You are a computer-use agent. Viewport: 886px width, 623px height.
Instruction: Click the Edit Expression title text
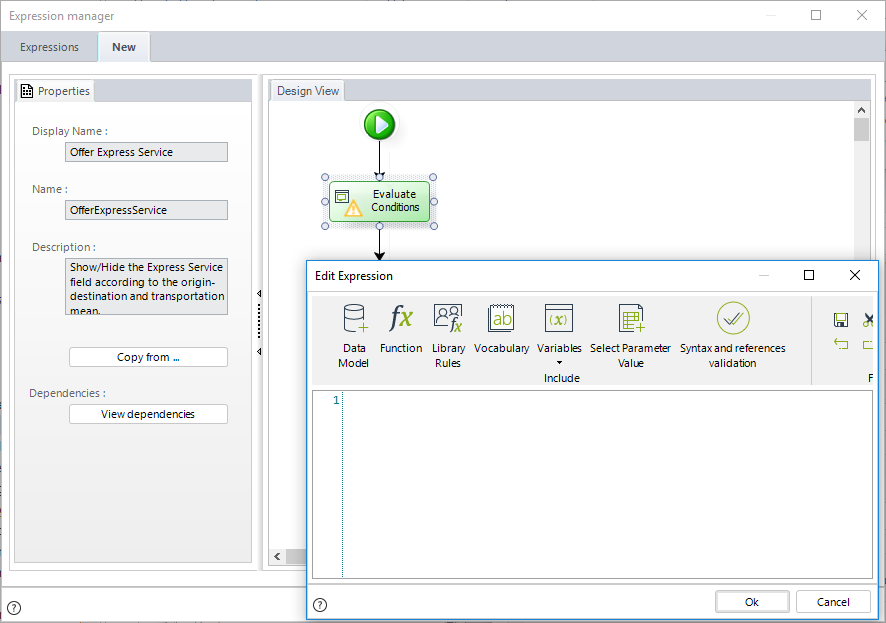[x=354, y=276]
